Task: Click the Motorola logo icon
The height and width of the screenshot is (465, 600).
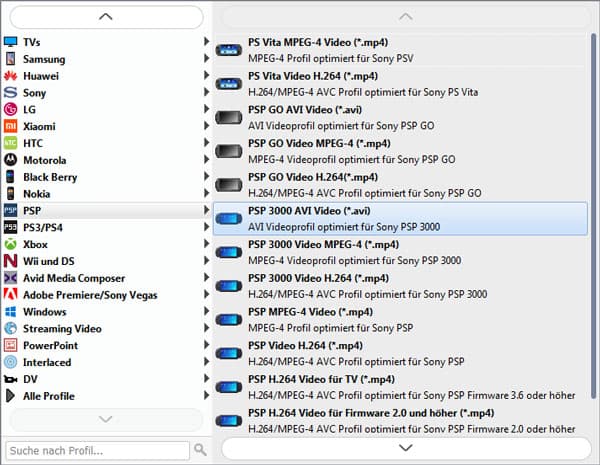Action: coord(10,160)
